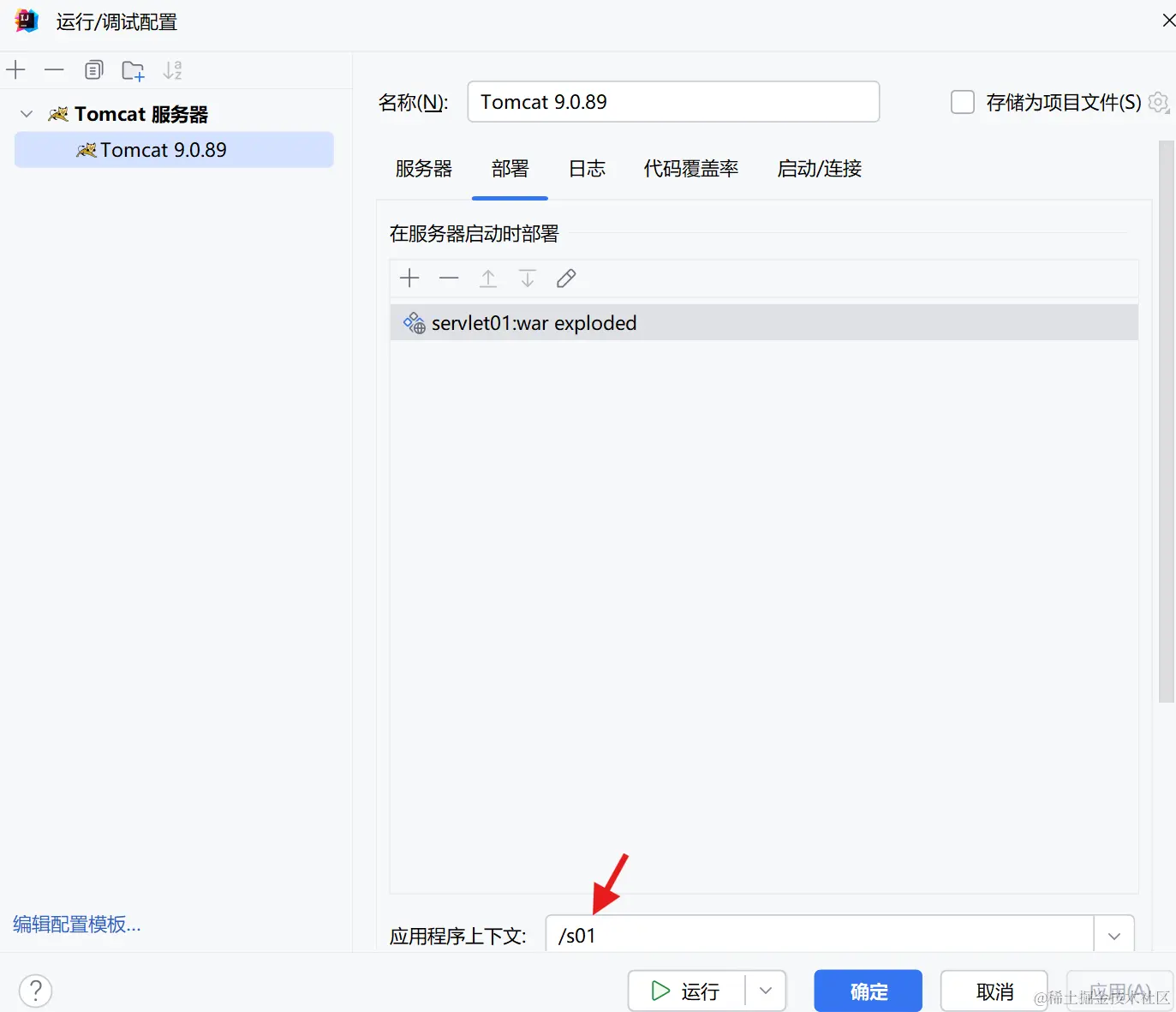Collapse the Tomcat 服务器 tree node
This screenshot has height=1012, width=1176.
click(26, 113)
